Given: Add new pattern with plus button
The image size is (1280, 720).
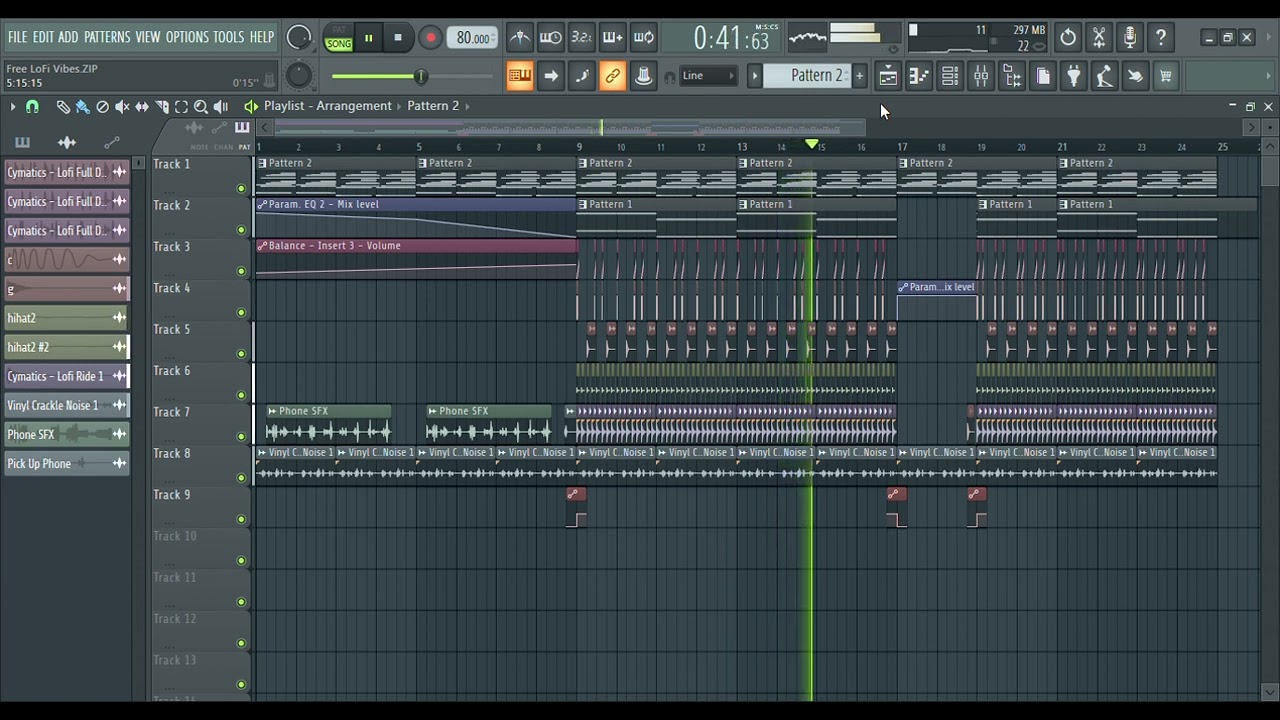Looking at the screenshot, I should [859, 76].
